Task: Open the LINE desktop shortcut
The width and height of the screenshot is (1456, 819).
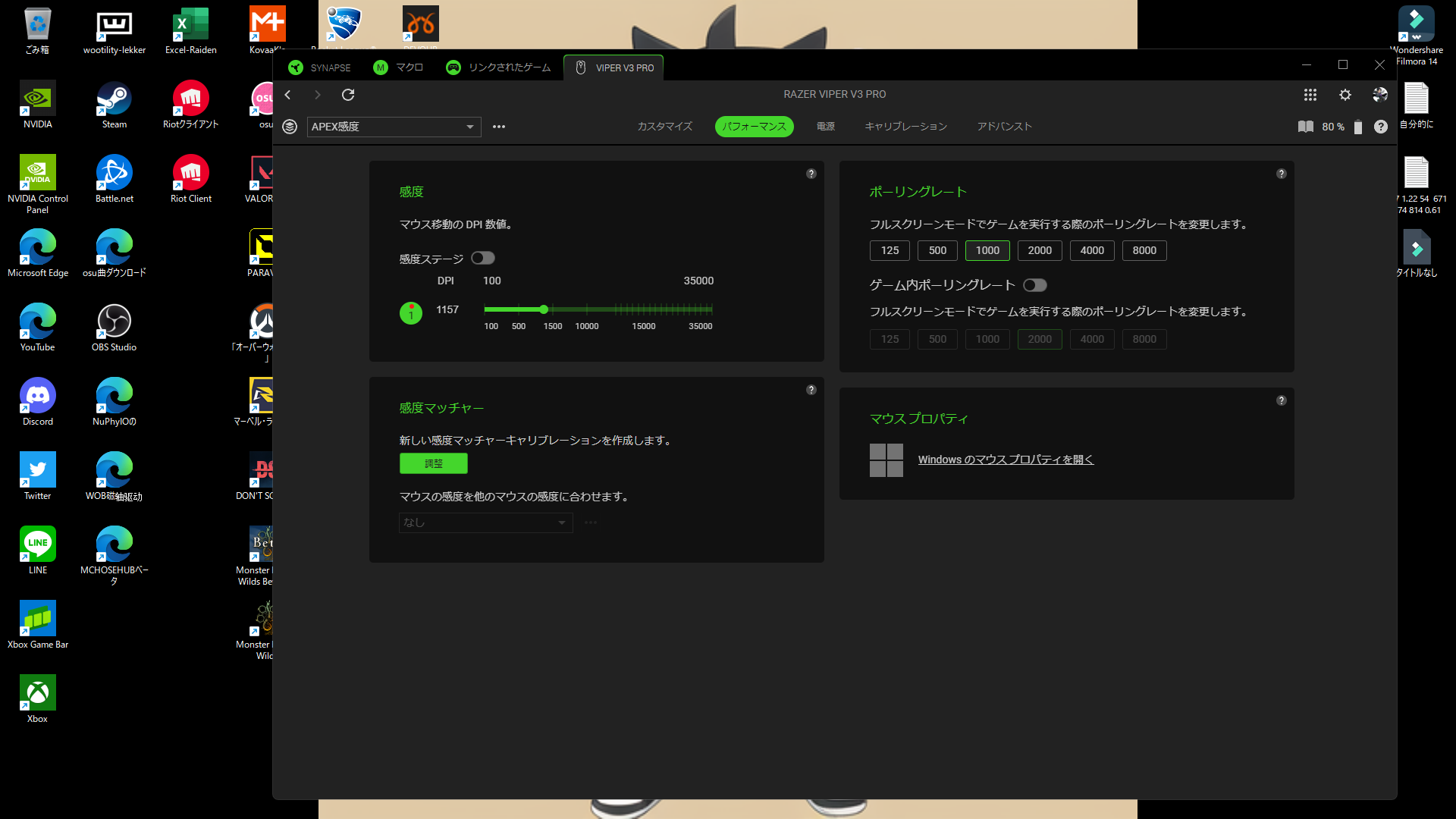Action: (38, 551)
